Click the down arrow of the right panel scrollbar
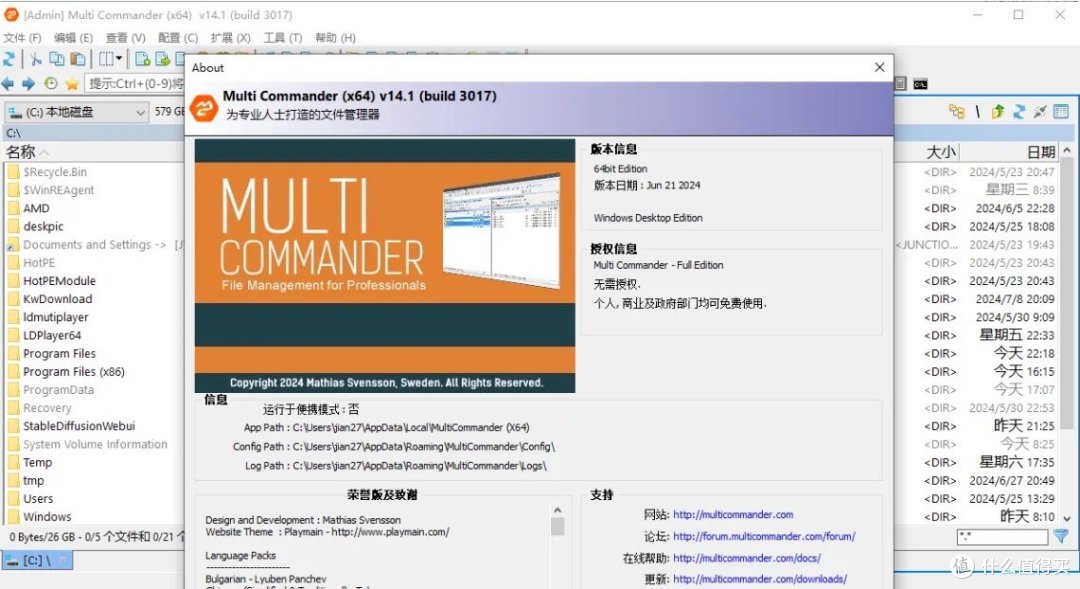 tap(1067, 518)
